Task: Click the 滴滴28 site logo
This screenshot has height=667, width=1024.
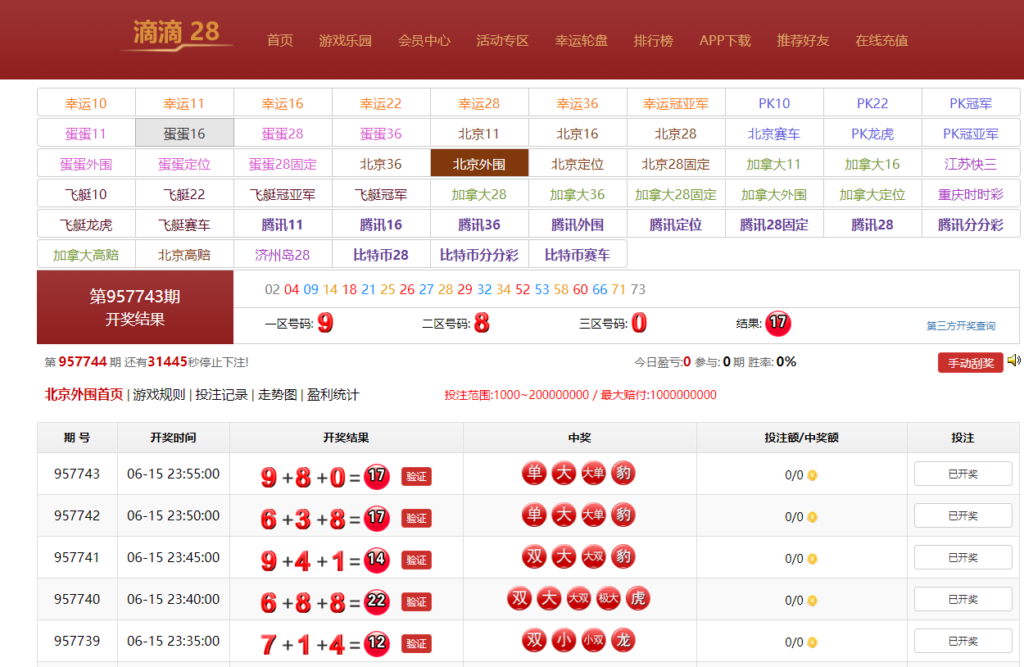Action: click(x=176, y=32)
